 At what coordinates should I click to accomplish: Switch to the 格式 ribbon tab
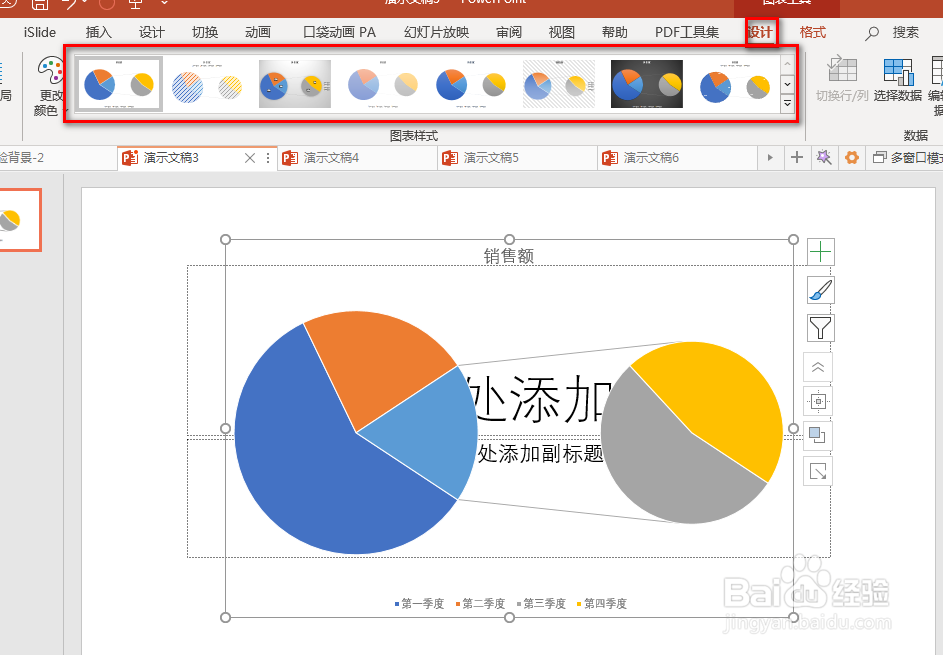tap(812, 31)
